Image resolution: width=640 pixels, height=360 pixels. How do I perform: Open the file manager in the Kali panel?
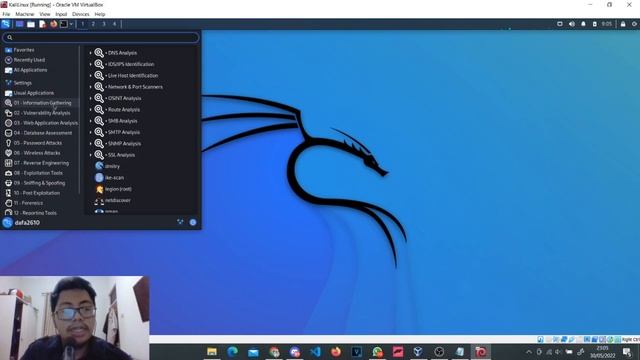pos(31,24)
